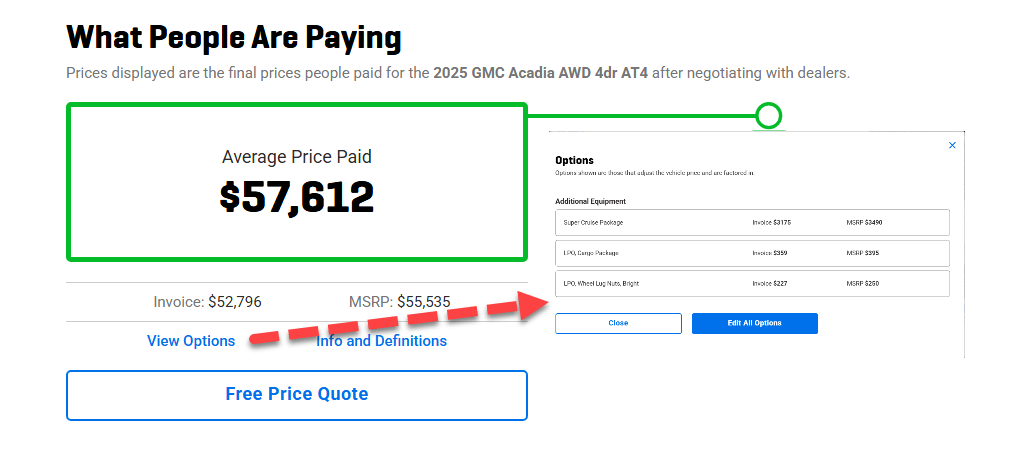Click Invoice $359 in Cargo Package row

770,253
